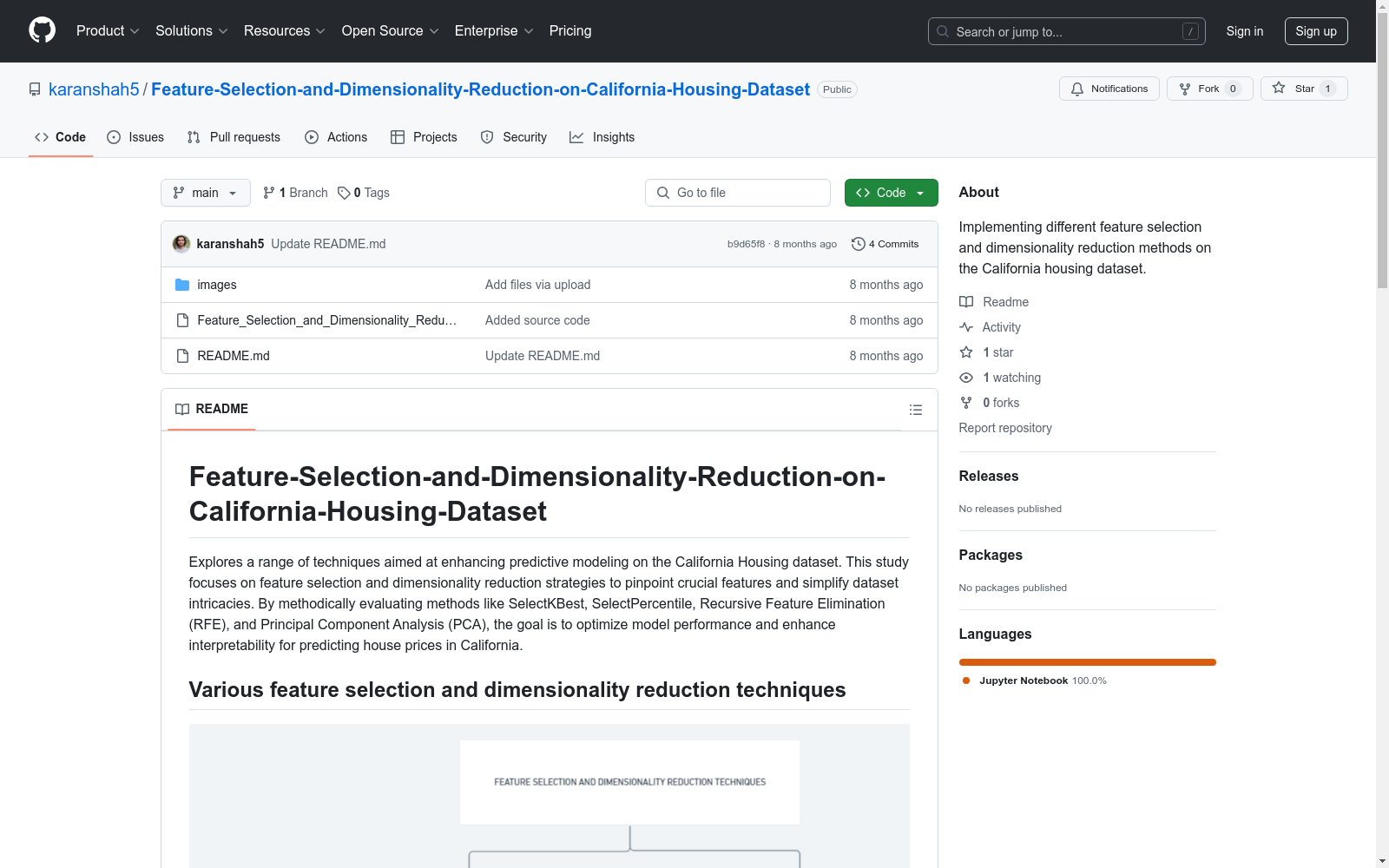
Task: Click the Add files via upload commit message
Action: pyautogui.click(x=538, y=285)
